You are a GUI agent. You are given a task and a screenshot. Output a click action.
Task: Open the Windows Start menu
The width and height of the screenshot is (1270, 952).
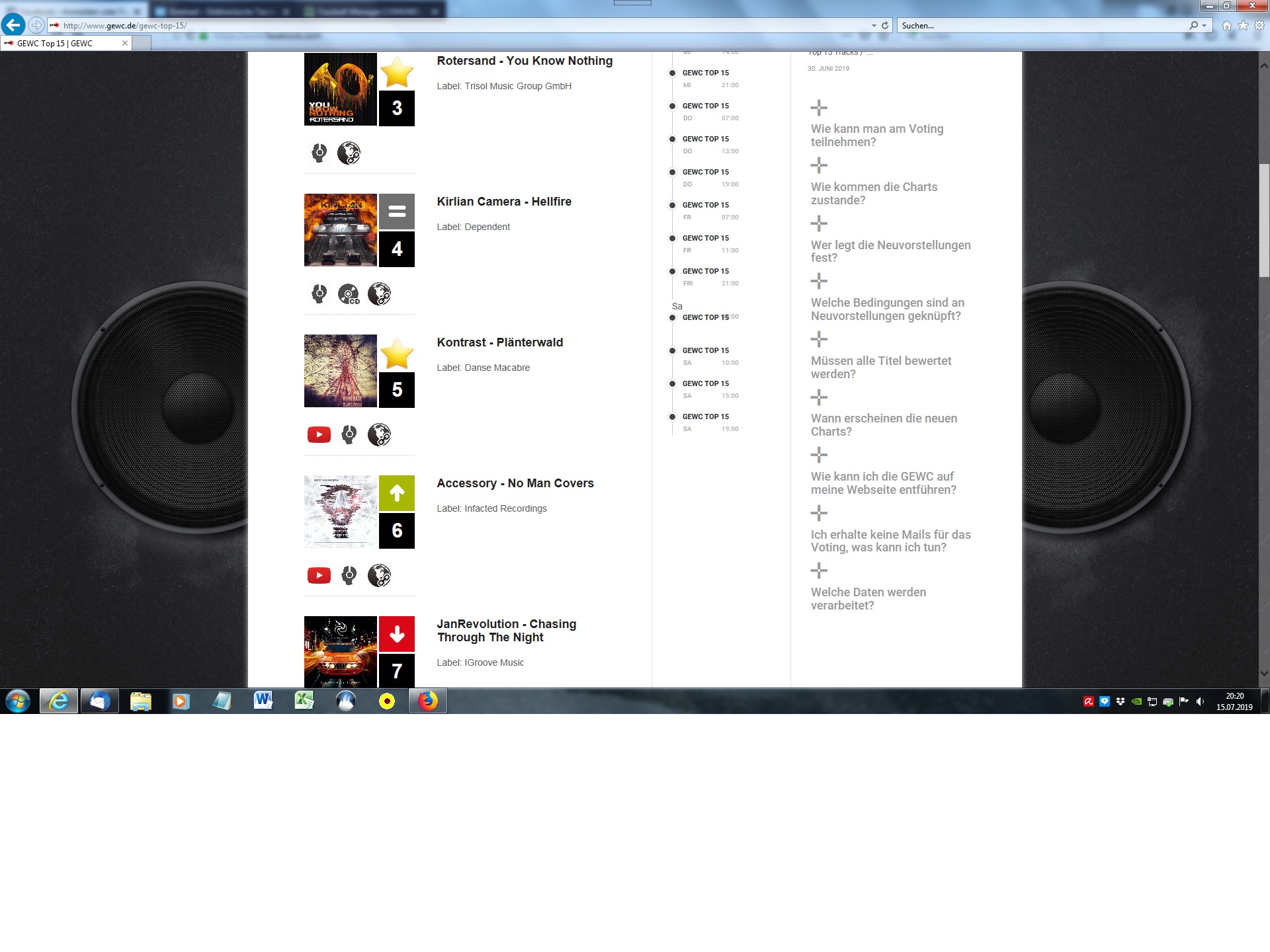(18, 701)
